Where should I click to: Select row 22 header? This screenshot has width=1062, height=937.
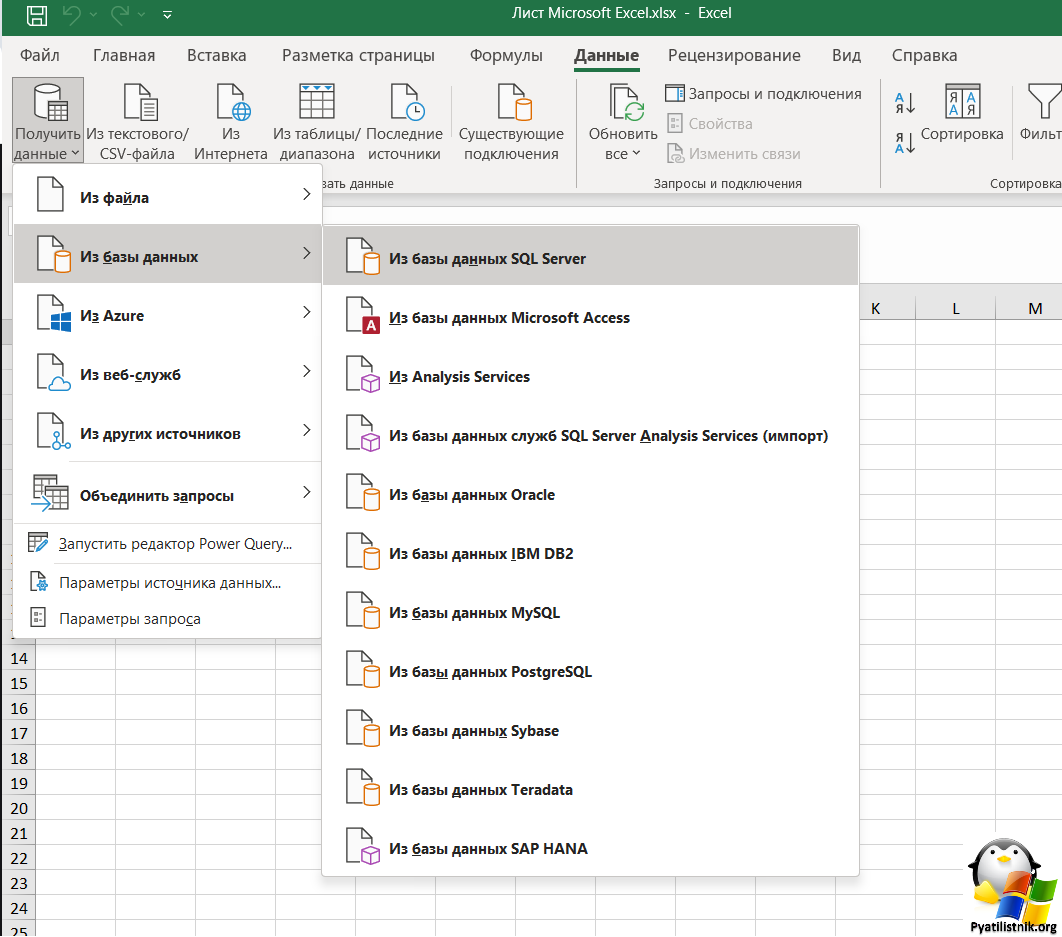point(19,858)
